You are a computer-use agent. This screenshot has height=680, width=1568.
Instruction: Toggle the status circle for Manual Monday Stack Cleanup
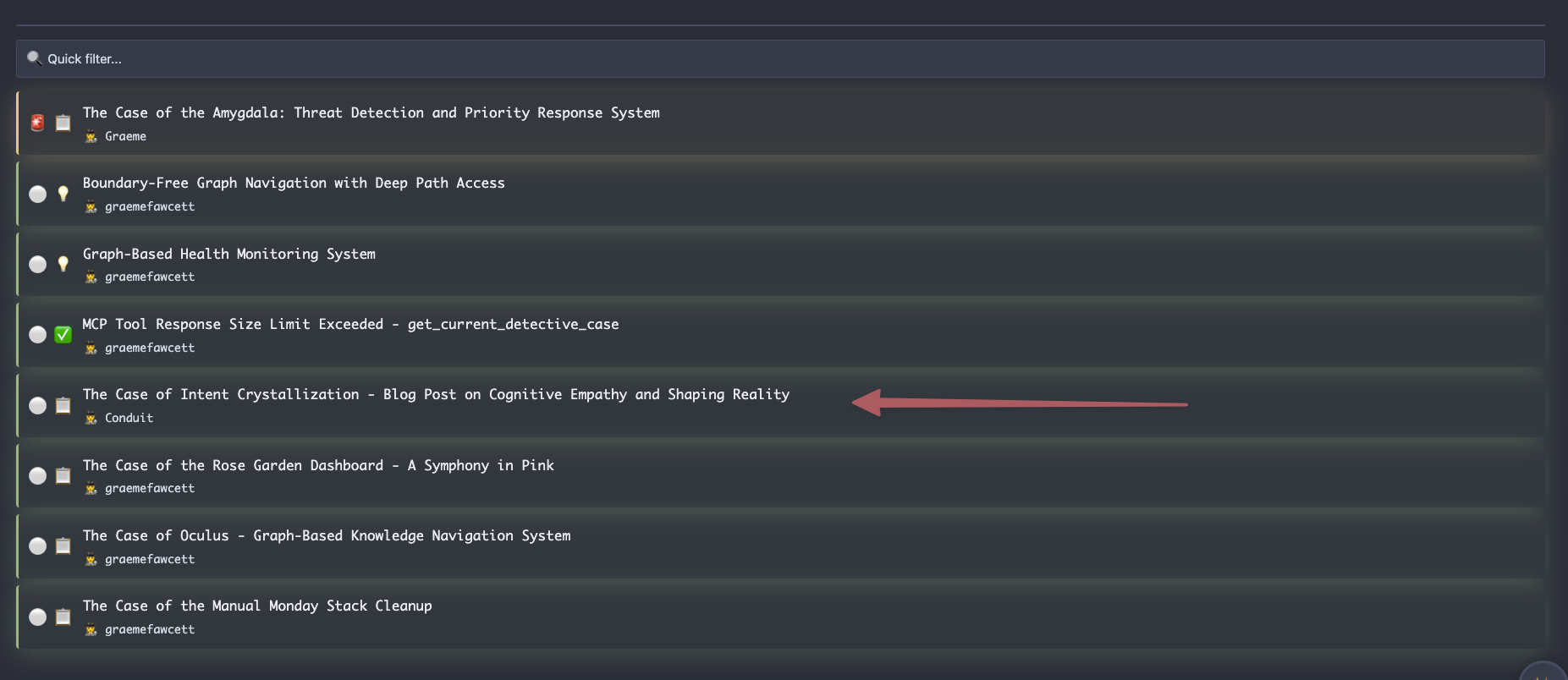(37, 617)
